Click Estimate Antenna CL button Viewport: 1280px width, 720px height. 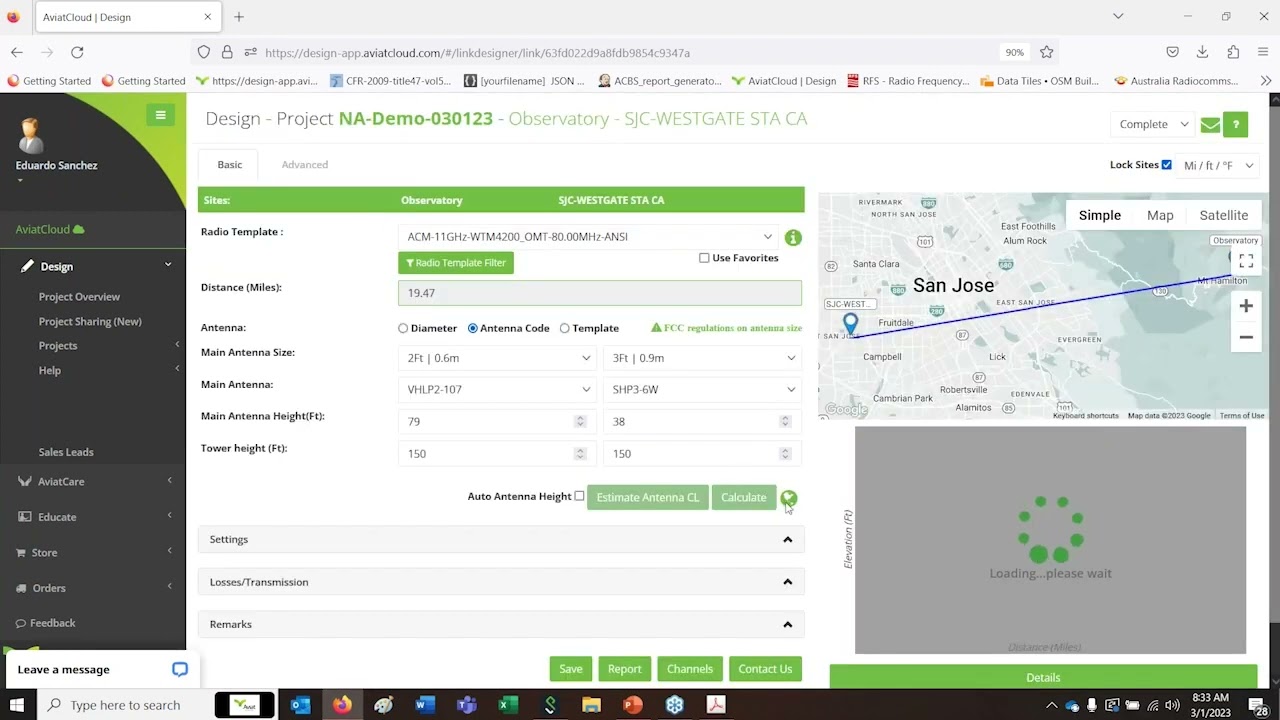point(648,497)
